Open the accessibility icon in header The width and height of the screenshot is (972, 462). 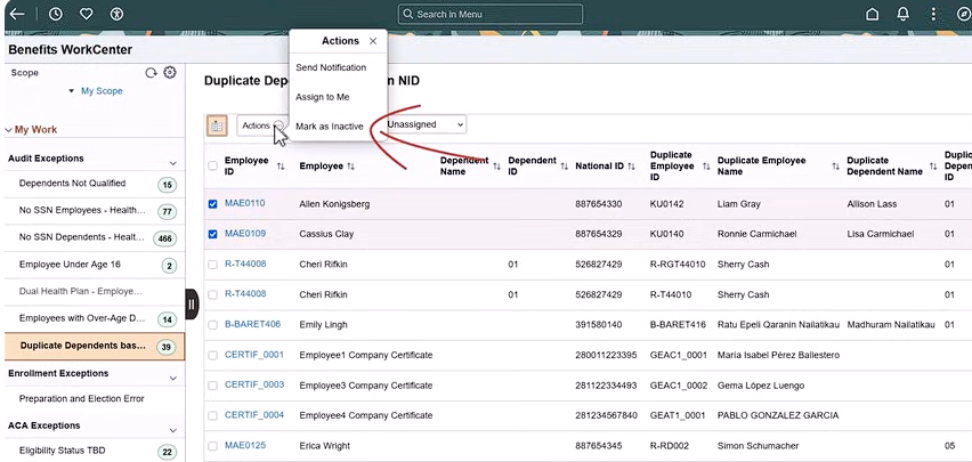pyautogui.click(x=117, y=14)
